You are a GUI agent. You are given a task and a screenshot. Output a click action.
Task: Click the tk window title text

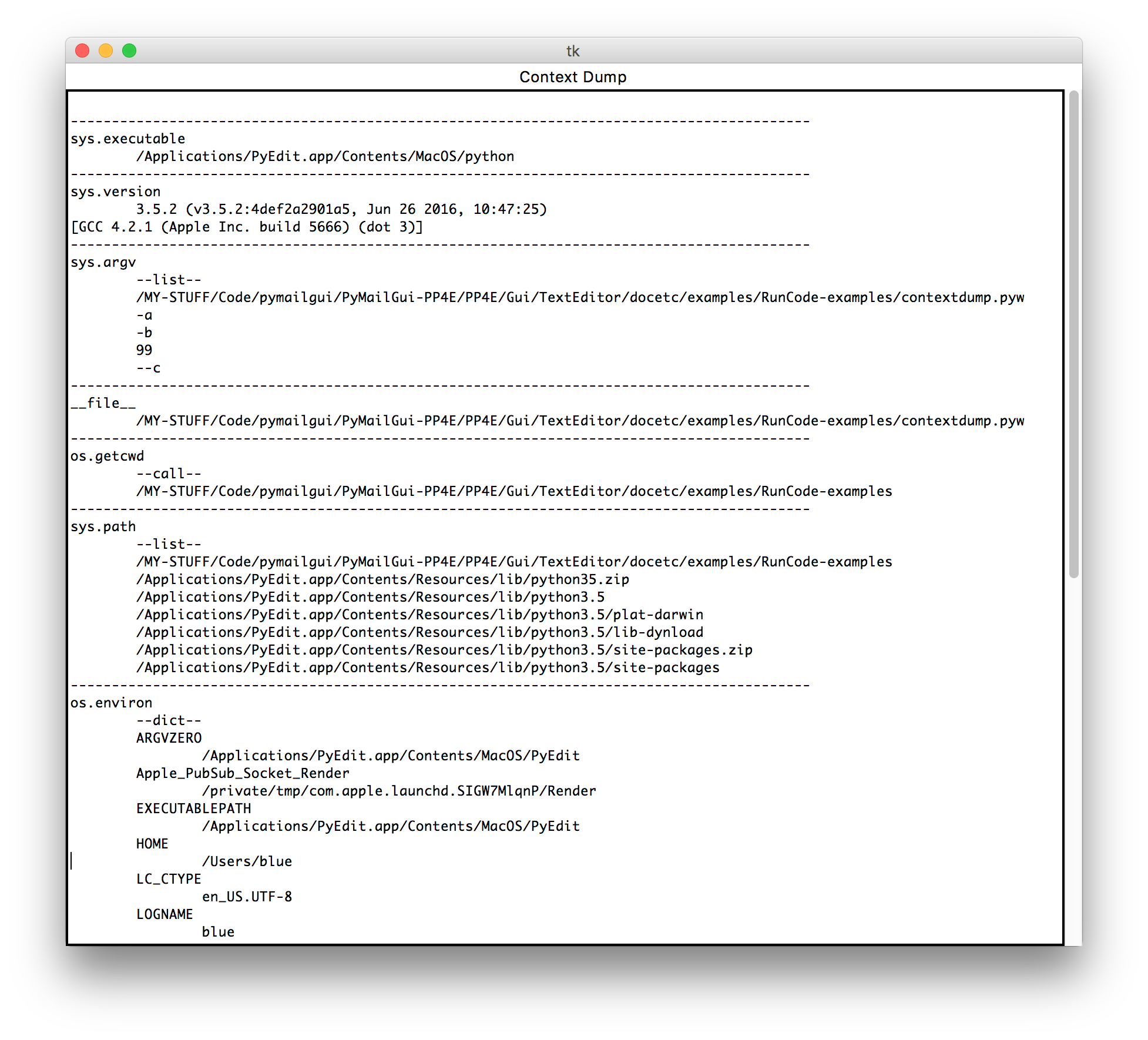click(x=573, y=51)
